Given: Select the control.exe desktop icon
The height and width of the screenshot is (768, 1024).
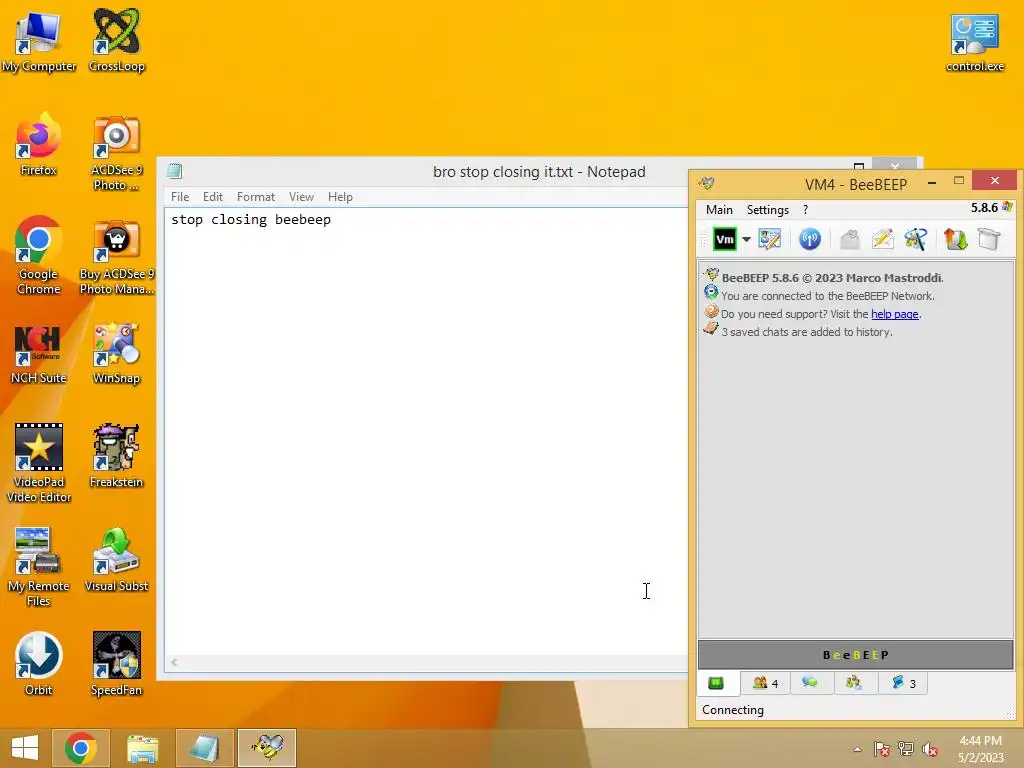Looking at the screenshot, I should [975, 41].
